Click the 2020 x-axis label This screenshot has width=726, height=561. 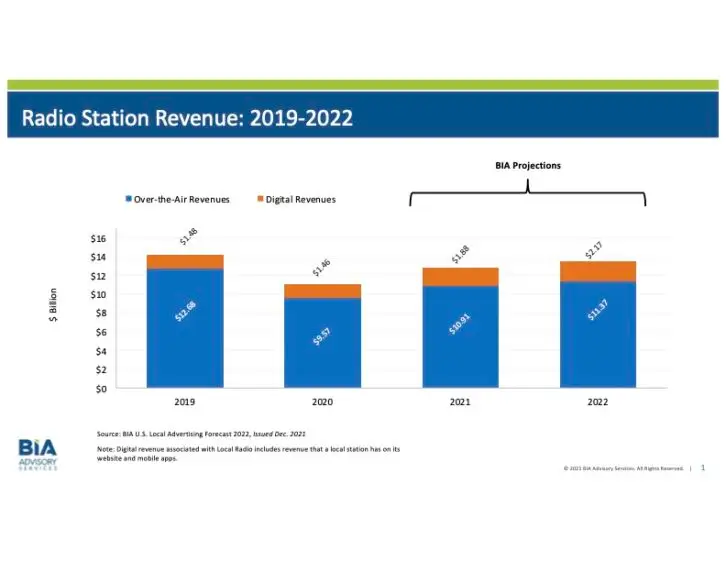point(322,402)
